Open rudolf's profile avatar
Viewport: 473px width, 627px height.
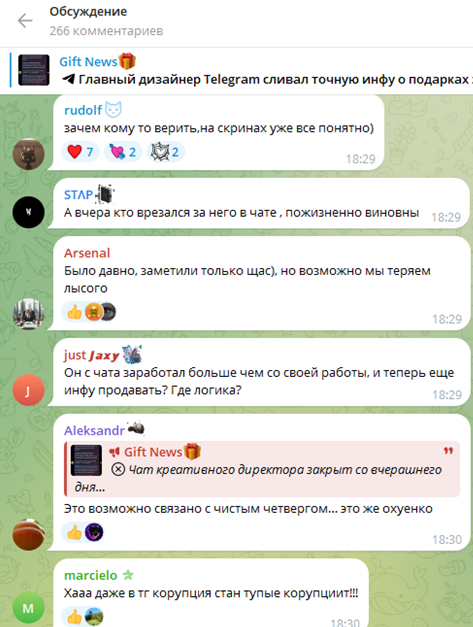point(28,154)
